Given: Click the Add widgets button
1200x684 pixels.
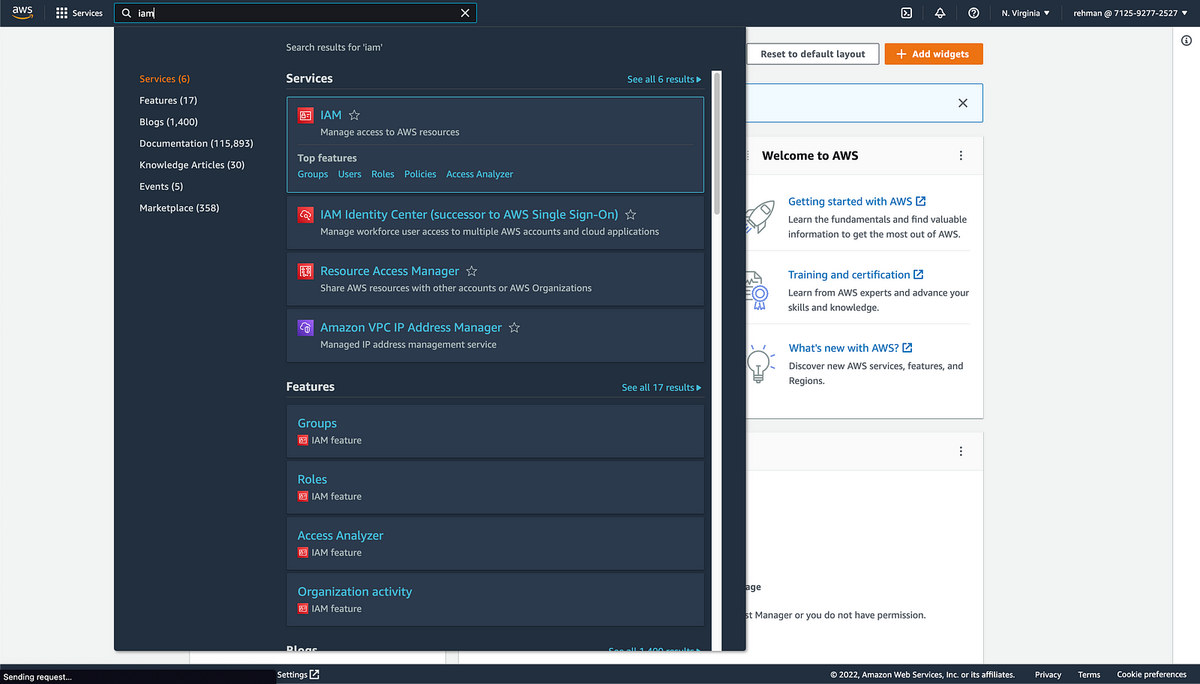Looking at the screenshot, I should pos(933,54).
